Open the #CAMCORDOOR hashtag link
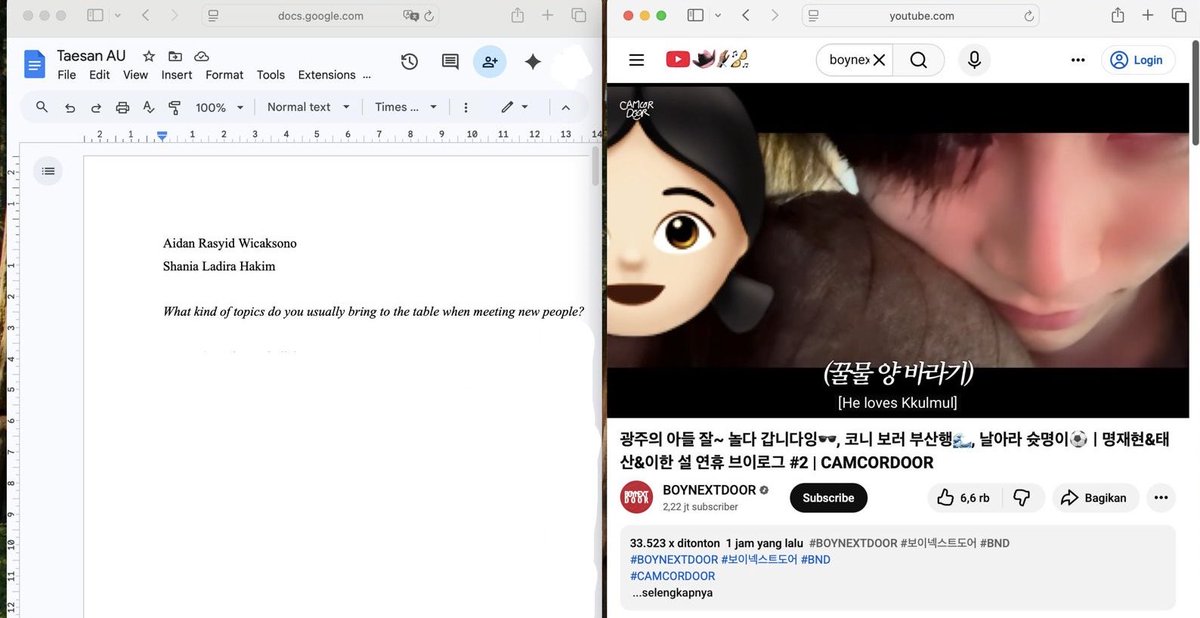The height and width of the screenshot is (618, 1200). (672, 576)
